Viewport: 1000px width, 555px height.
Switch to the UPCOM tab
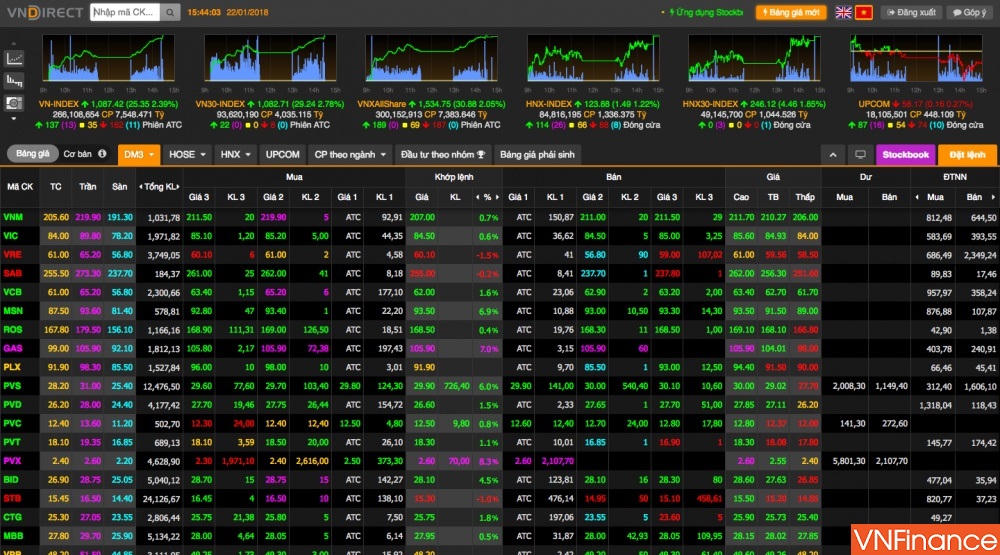pyautogui.click(x=282, y=155)
